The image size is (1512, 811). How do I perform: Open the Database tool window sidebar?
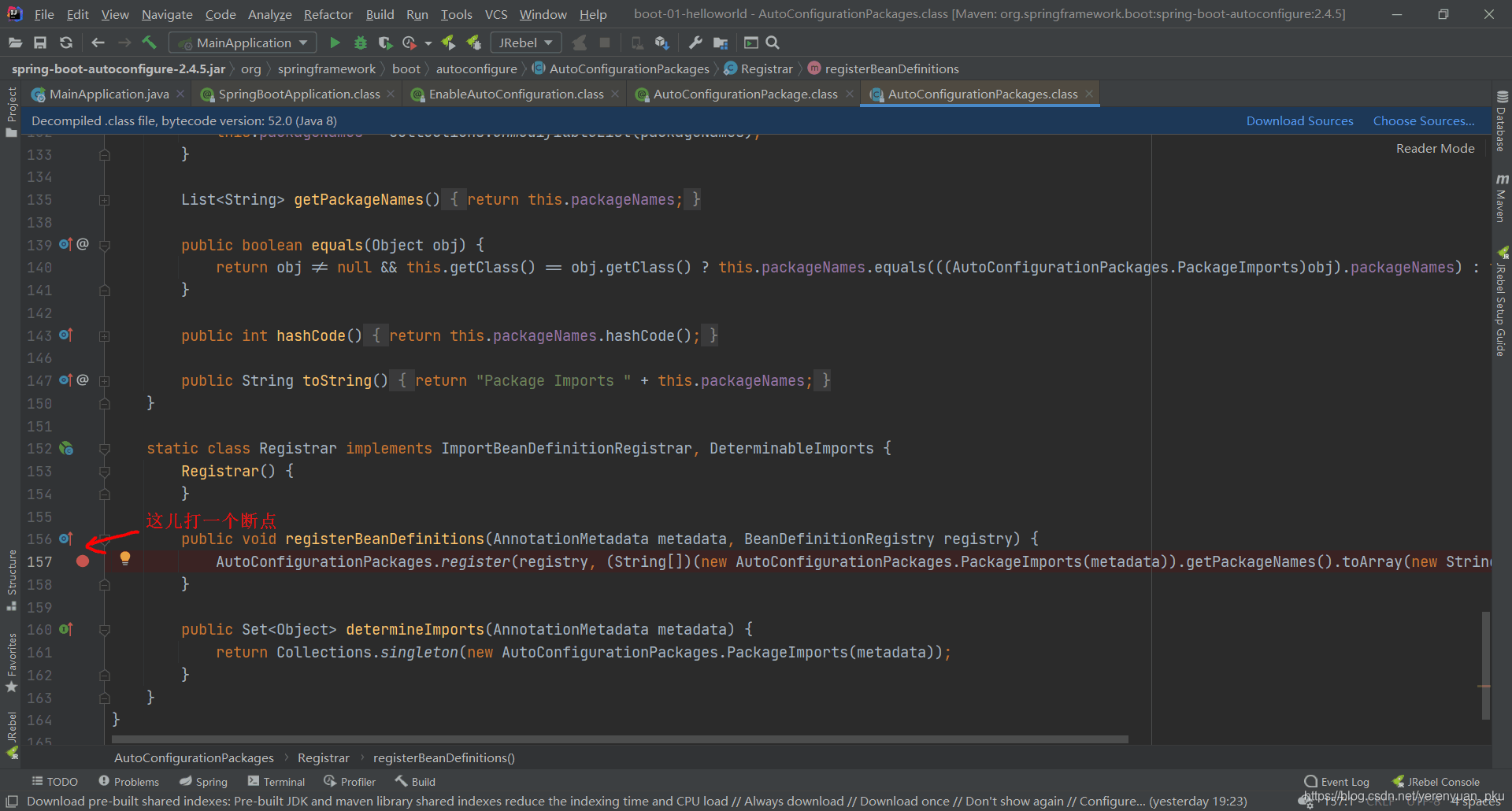pos(1502,121)
